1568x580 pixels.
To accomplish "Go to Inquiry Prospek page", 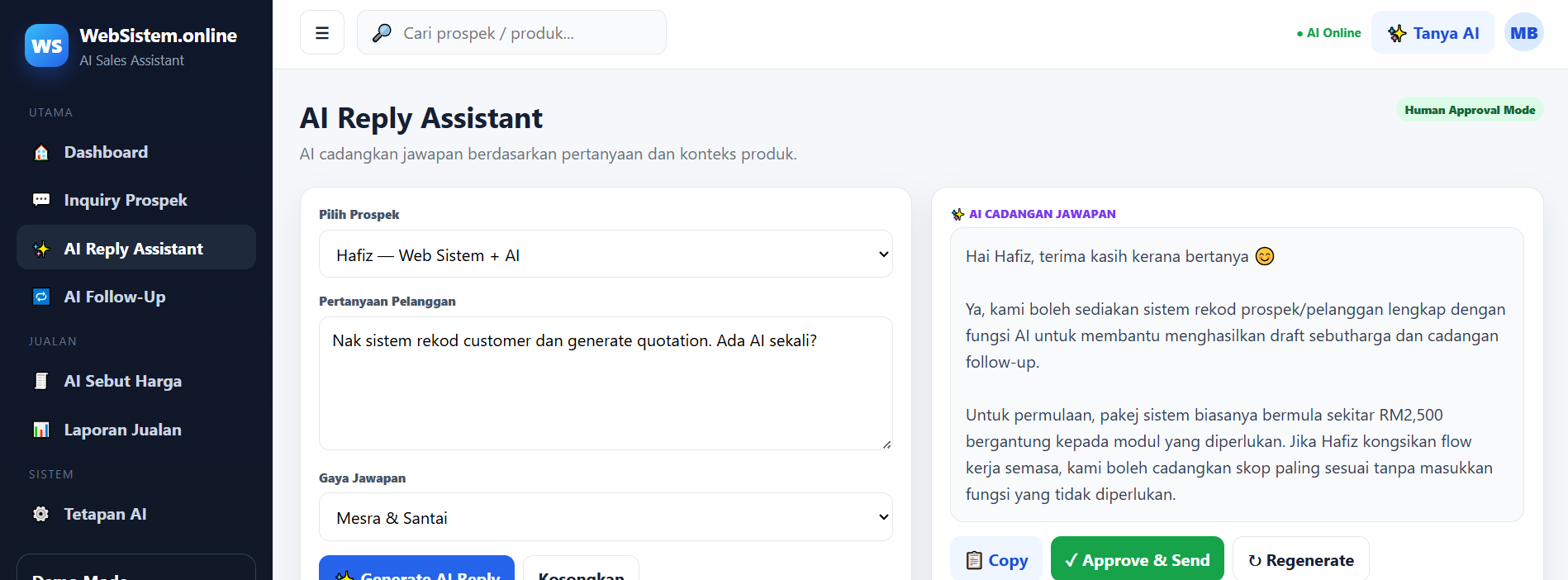I will [136, 200].
